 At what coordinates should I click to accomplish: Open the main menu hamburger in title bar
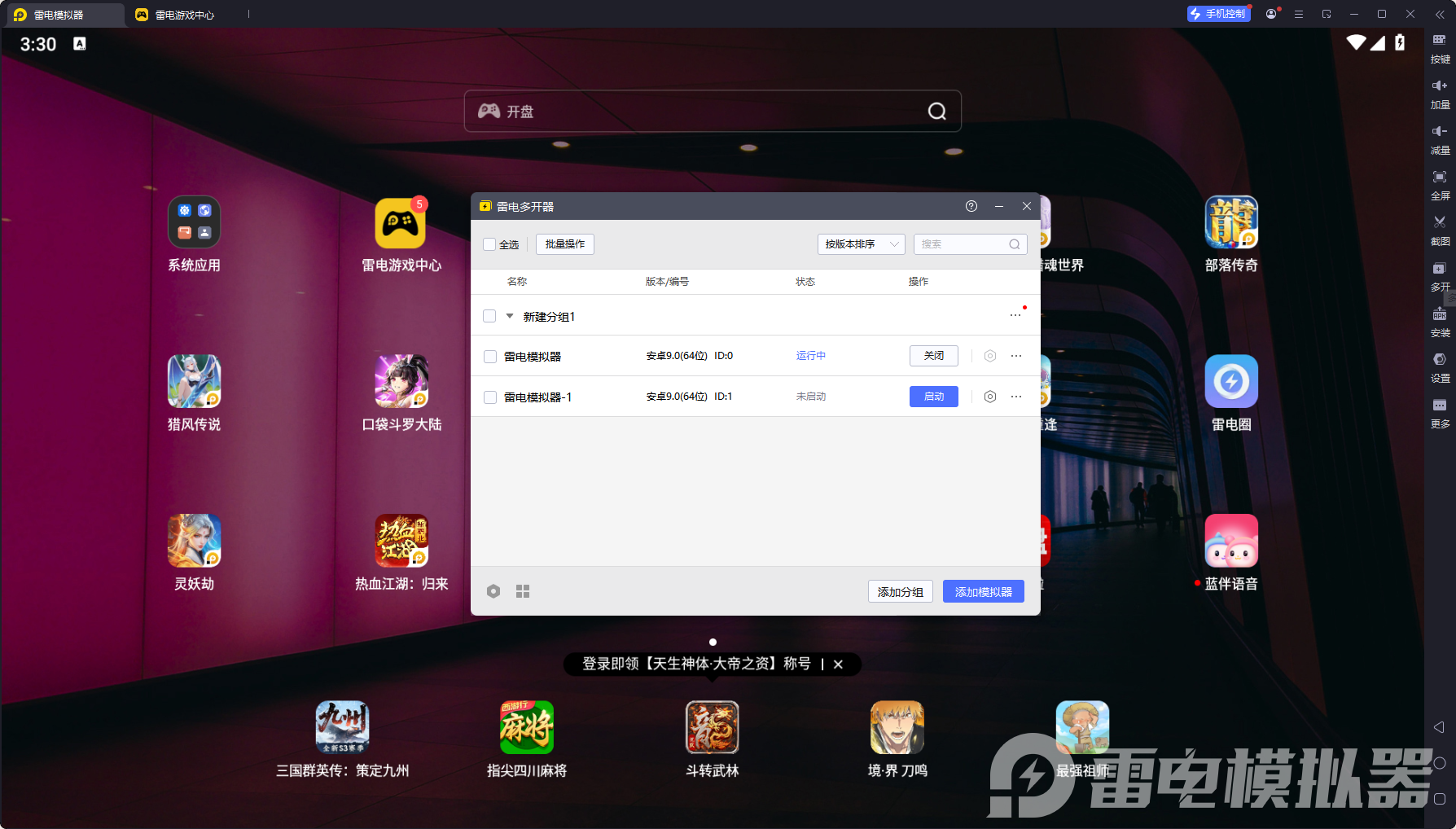(x=1299, y=14)
